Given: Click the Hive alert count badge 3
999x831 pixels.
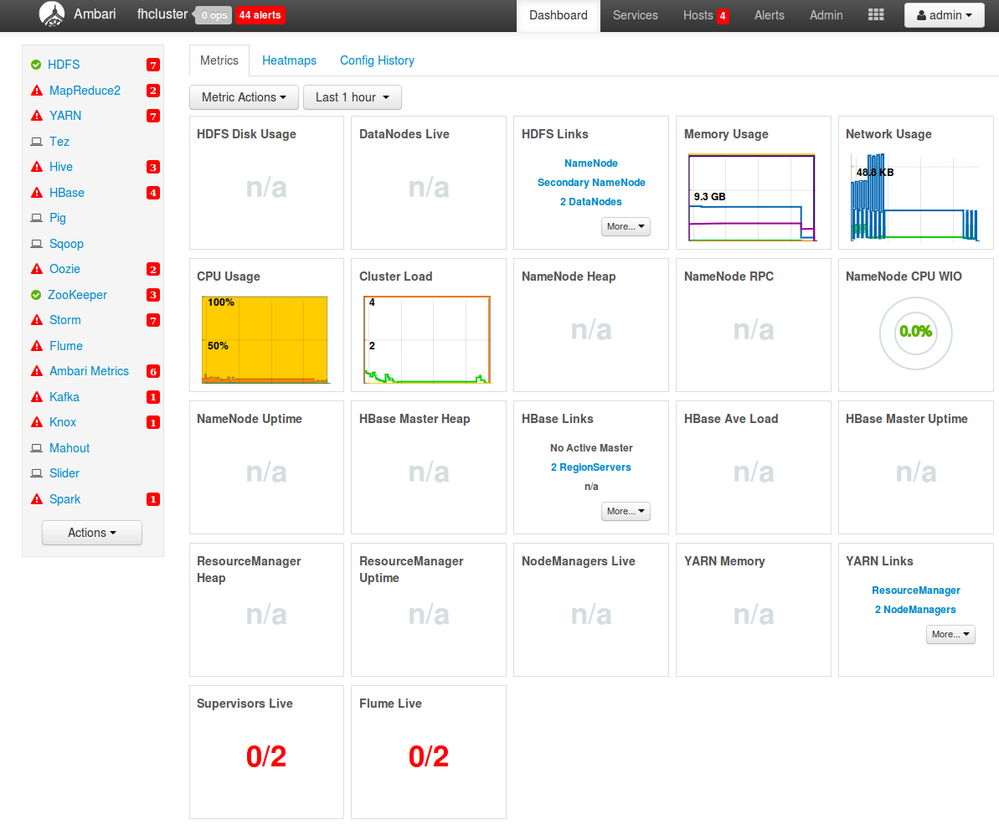Looking at the screenshot, I should [153, 167].
